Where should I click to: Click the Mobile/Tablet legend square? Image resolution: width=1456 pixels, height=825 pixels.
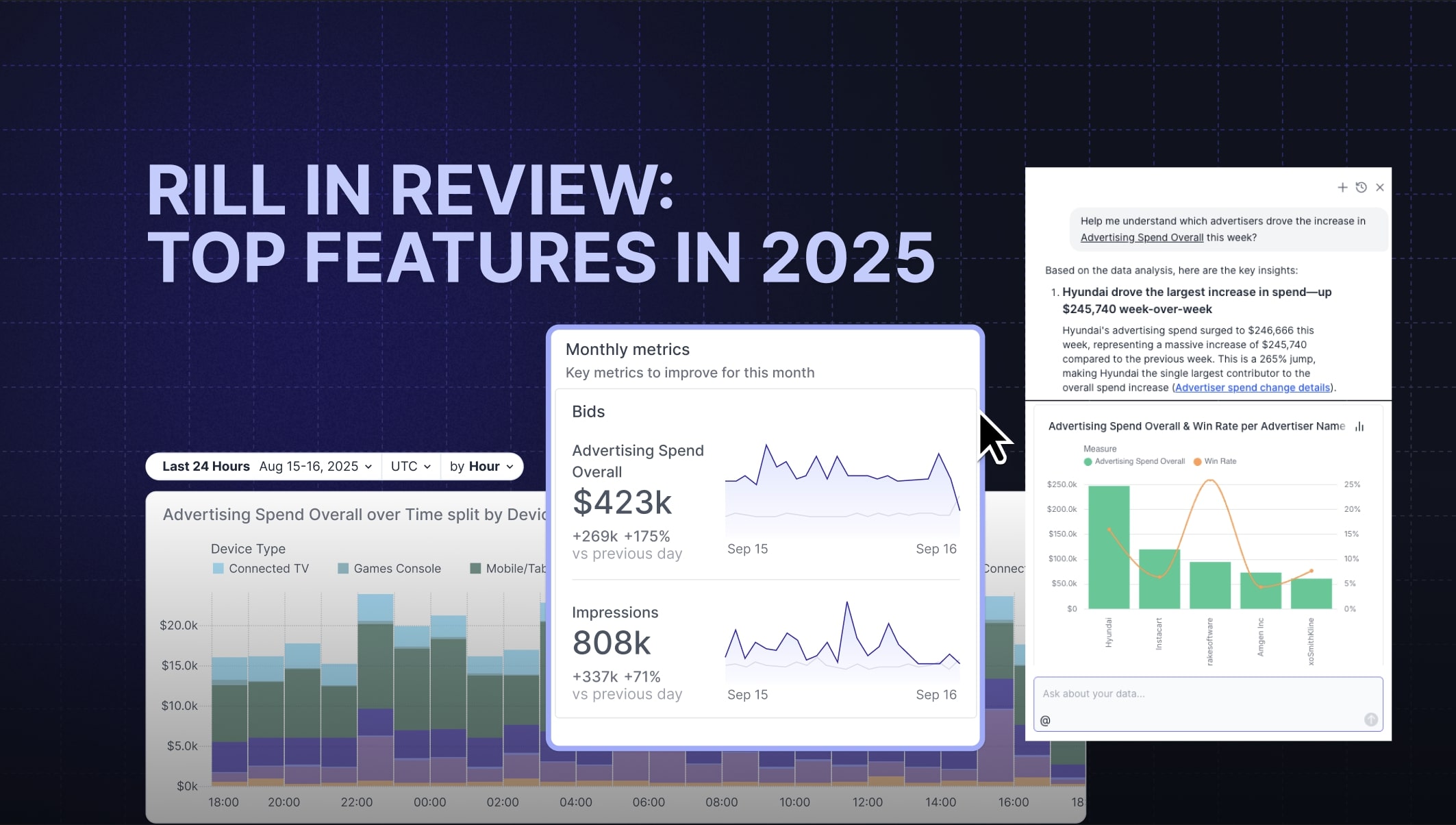tap(475, 569)
